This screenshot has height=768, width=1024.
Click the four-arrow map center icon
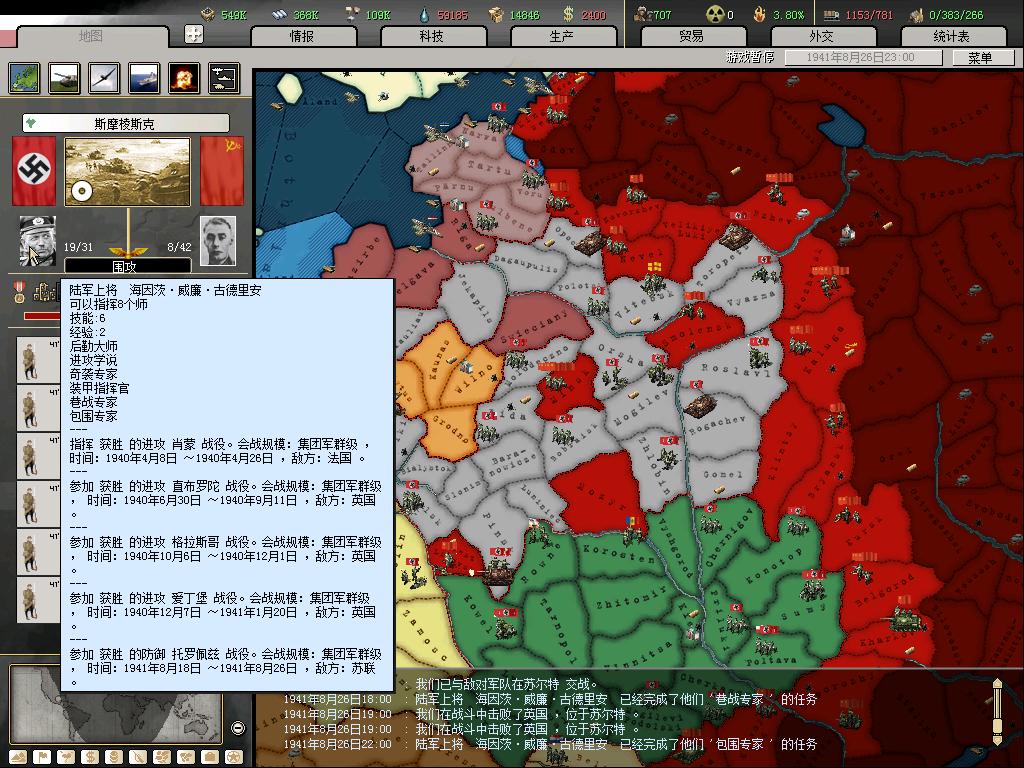[194, 34]
